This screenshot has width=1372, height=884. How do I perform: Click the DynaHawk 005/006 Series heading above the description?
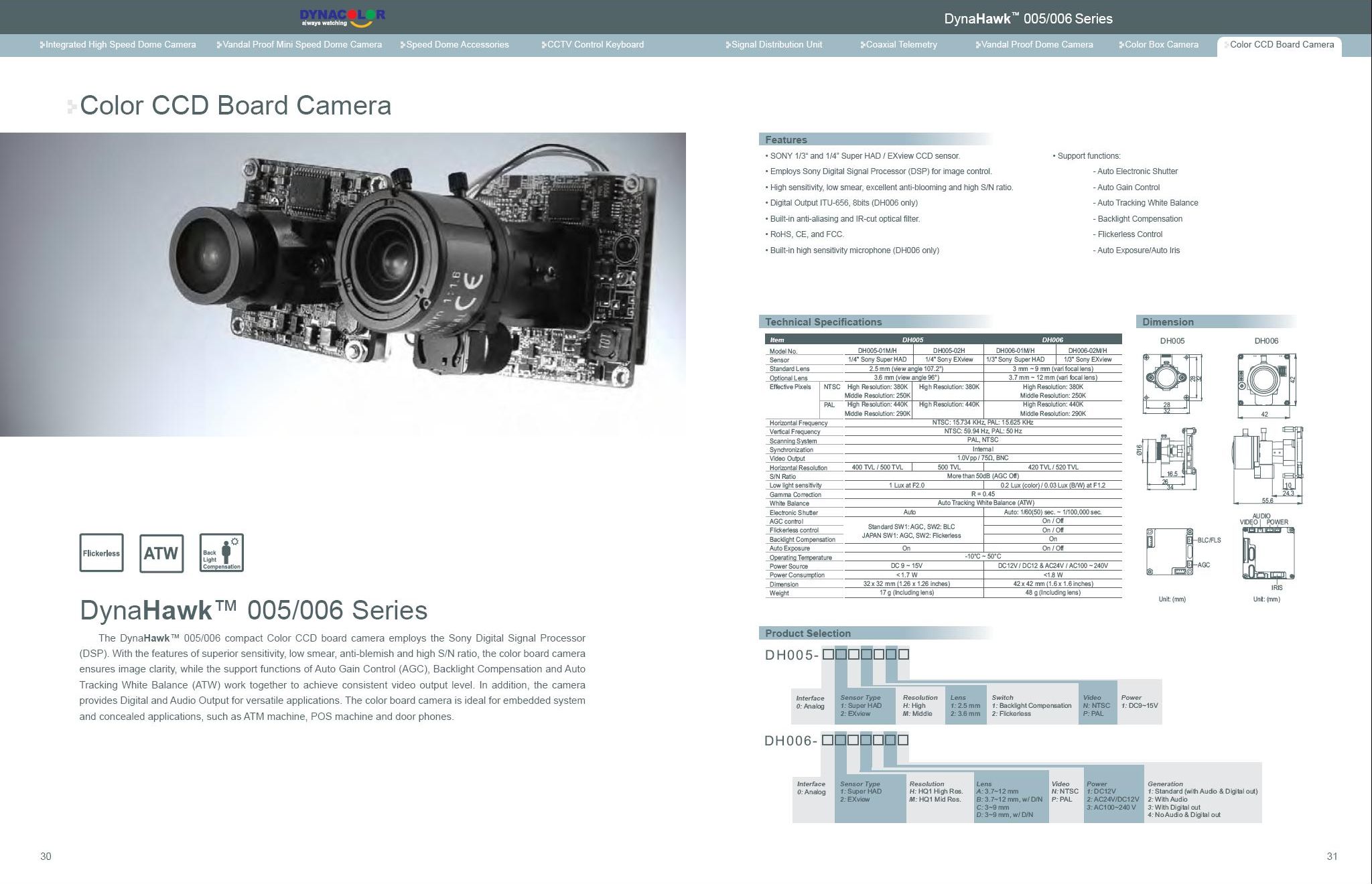[253, 610]
